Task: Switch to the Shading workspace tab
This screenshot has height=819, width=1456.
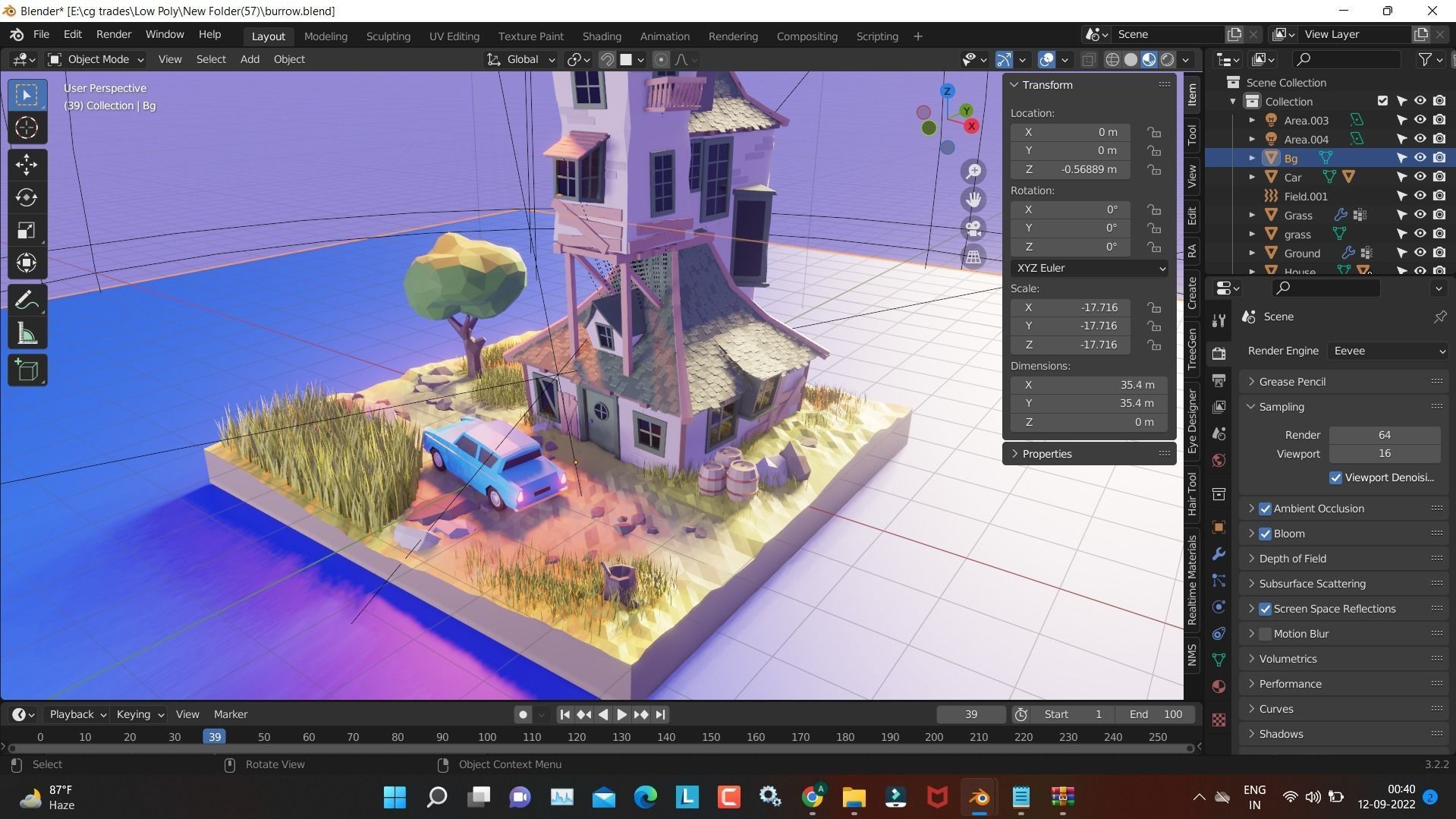Action: 602,36
